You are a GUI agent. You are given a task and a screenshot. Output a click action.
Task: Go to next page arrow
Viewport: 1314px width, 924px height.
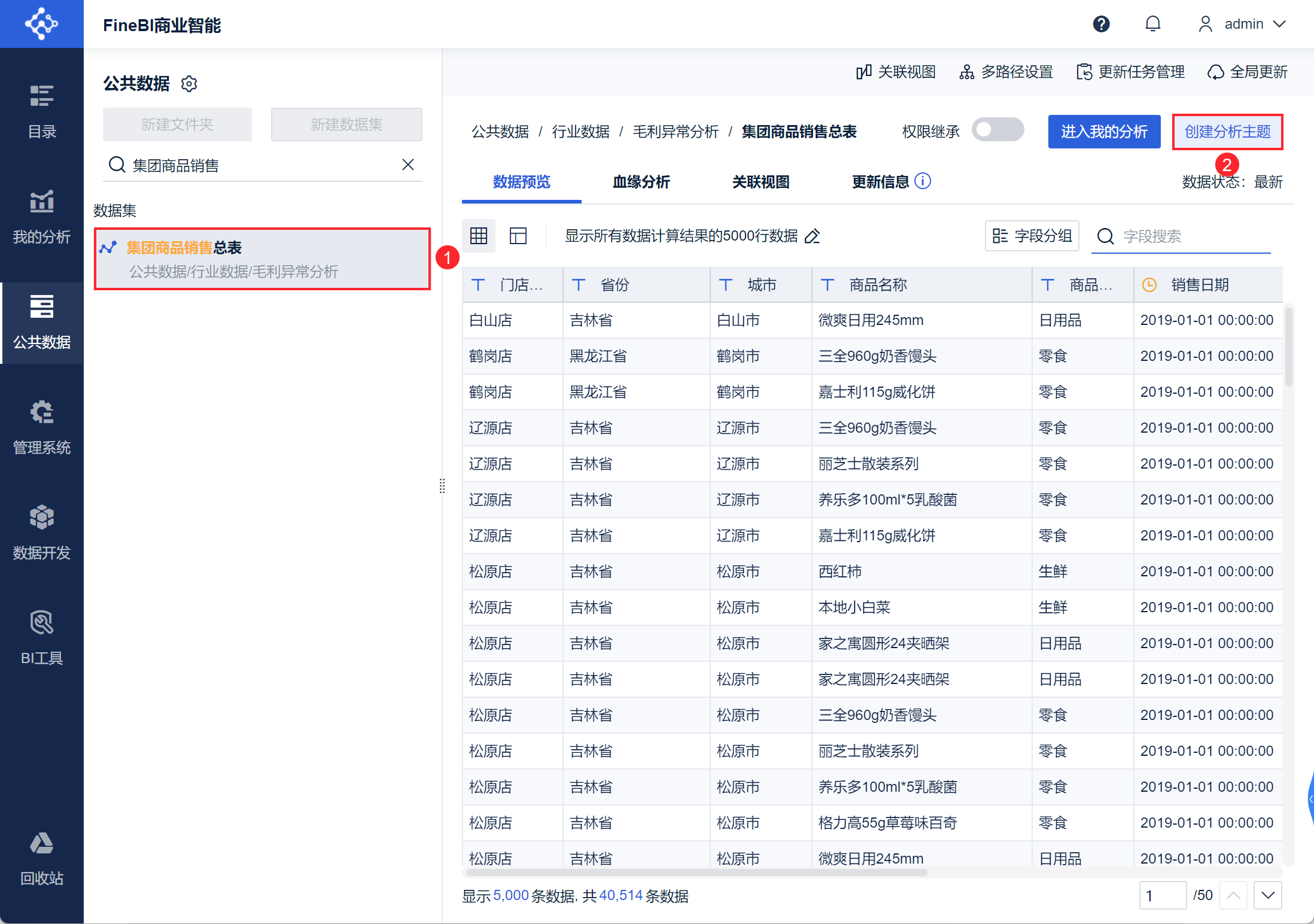click(1268, 895)
